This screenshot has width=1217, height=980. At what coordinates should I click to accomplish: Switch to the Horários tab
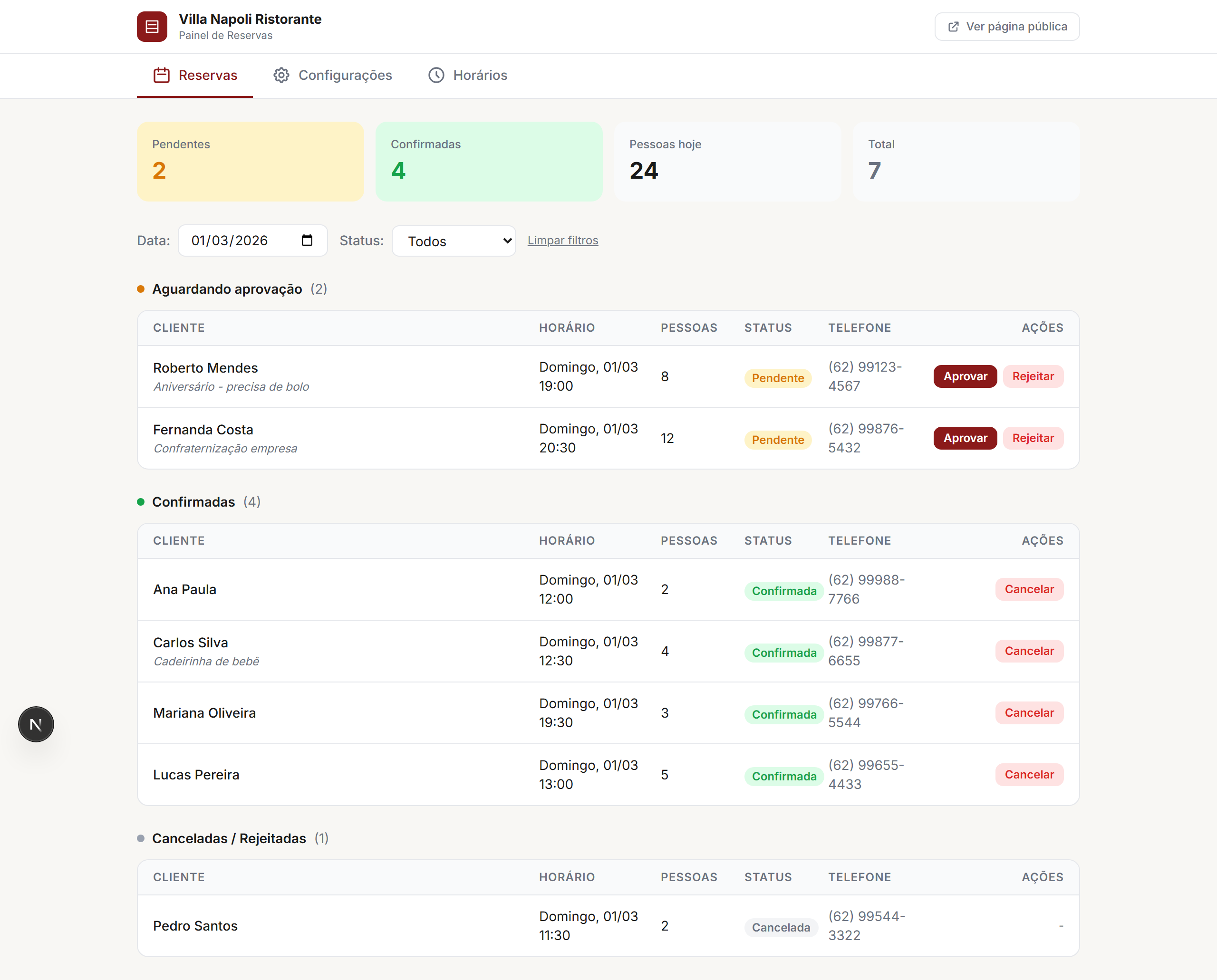tap(480, 75)
